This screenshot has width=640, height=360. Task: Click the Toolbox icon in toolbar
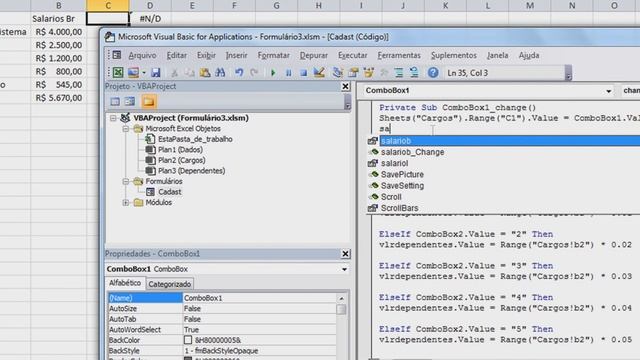384,73
